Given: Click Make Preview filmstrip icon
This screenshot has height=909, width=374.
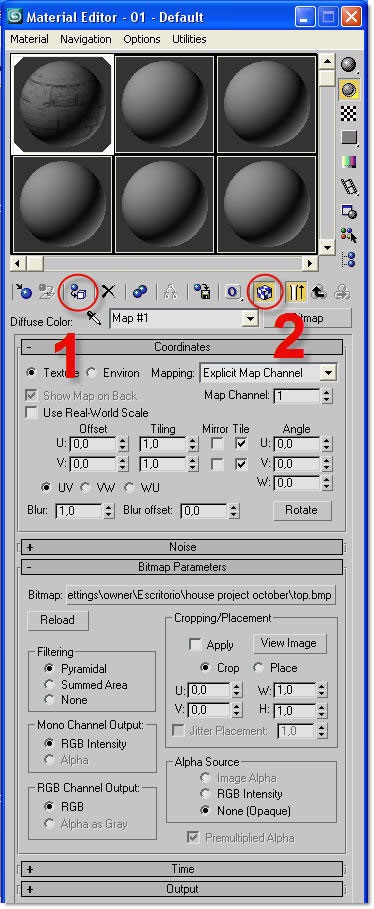Looking at the screenshot, I should (349, 187).
